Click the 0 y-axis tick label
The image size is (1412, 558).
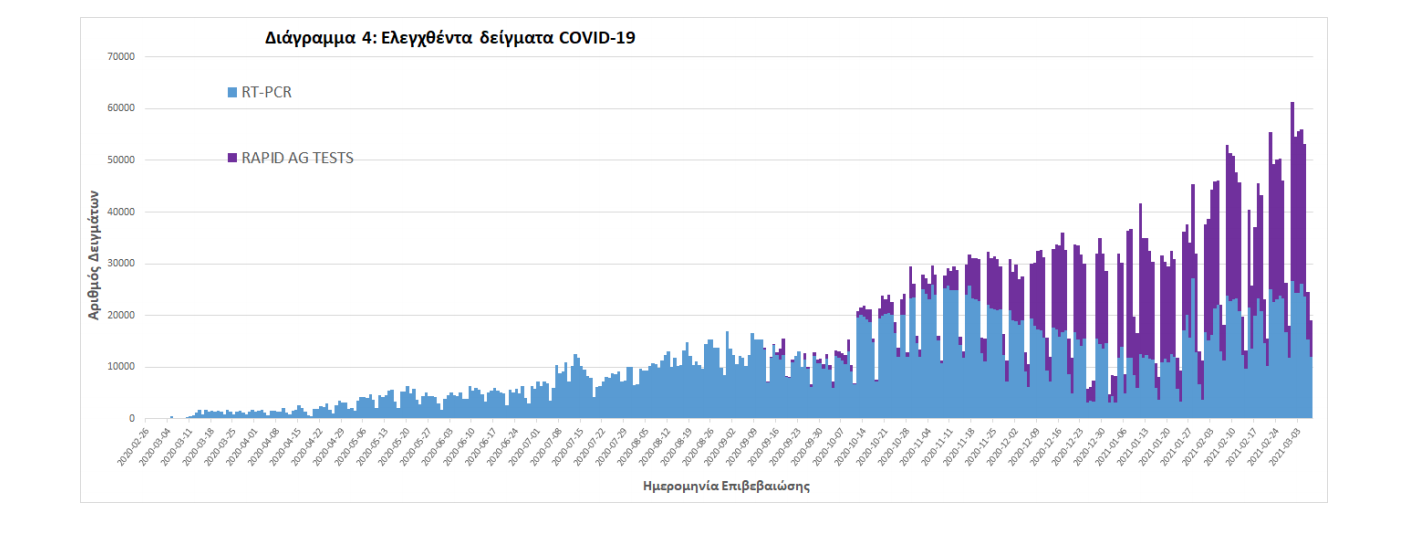(132, 419)
